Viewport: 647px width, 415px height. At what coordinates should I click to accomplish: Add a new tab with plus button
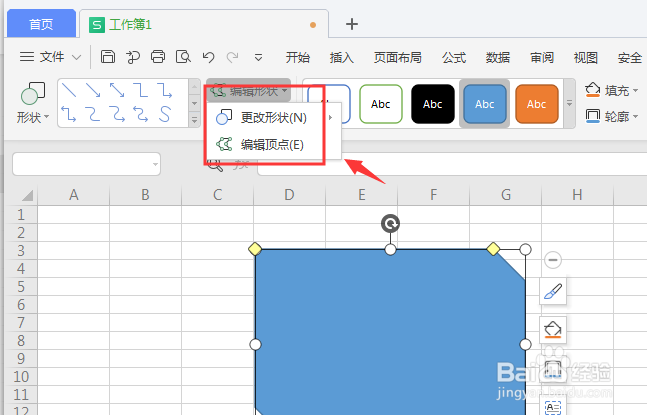352,24
